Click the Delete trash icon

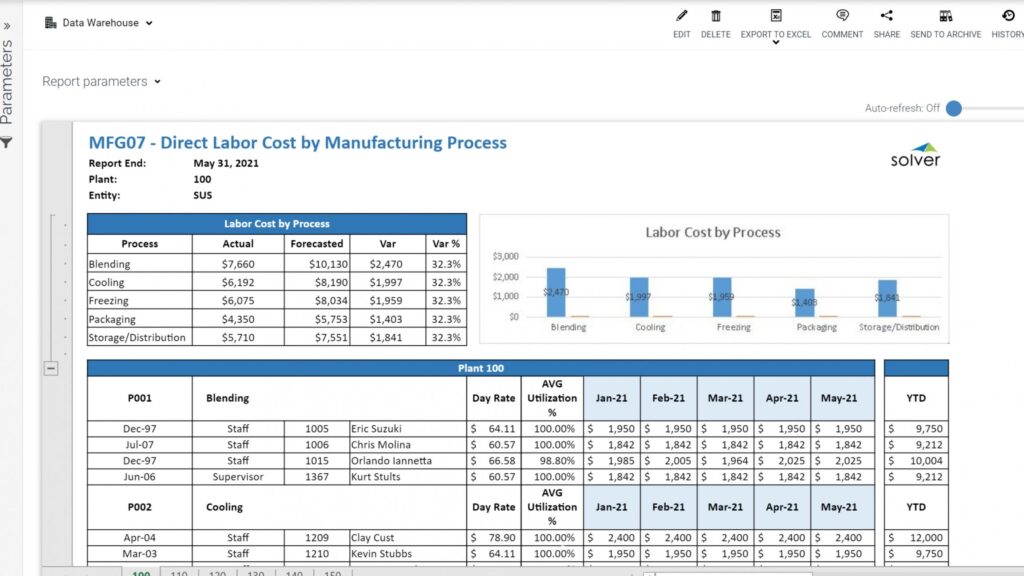click(x=716, y=16)
